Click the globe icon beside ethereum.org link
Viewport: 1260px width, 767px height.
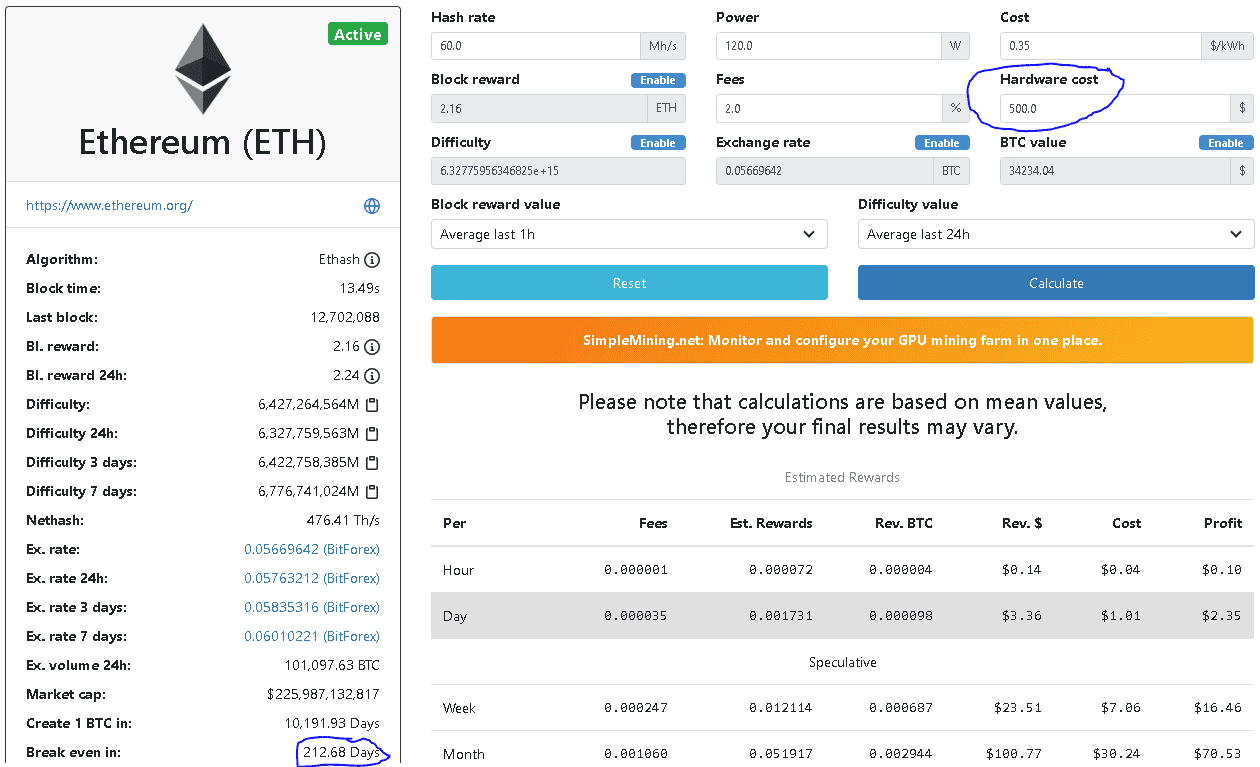pos(372,206)
